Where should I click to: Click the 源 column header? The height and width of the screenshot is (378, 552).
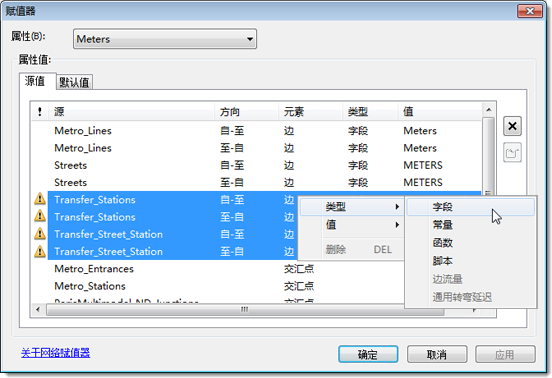131,112
